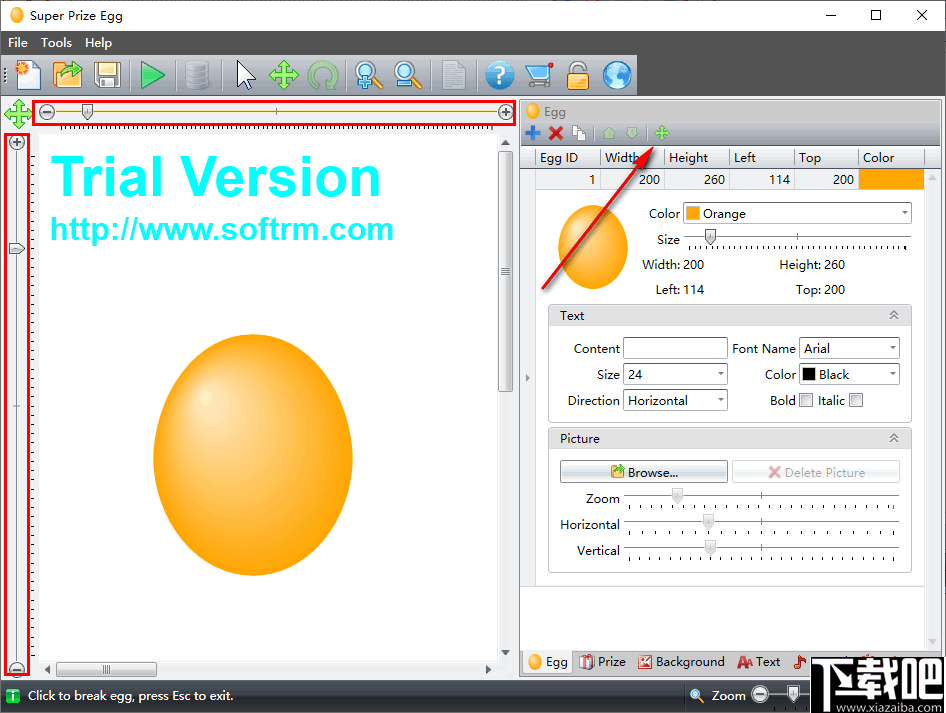Zoom in using magnifier plus icon
946x713 pixels.
(x=369, y=75)
